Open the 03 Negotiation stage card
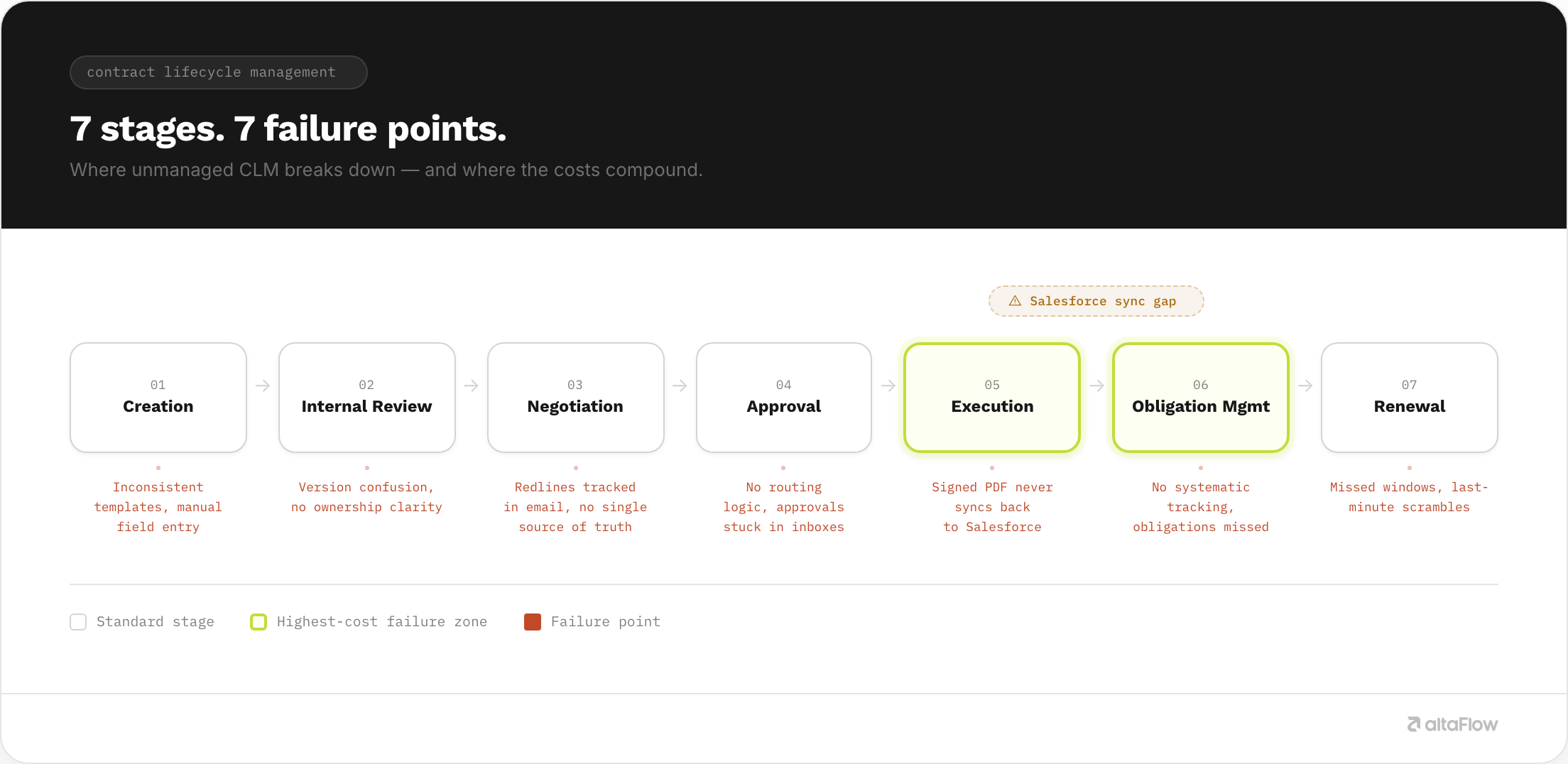1568x764 pixels. [x=576, y=398]
